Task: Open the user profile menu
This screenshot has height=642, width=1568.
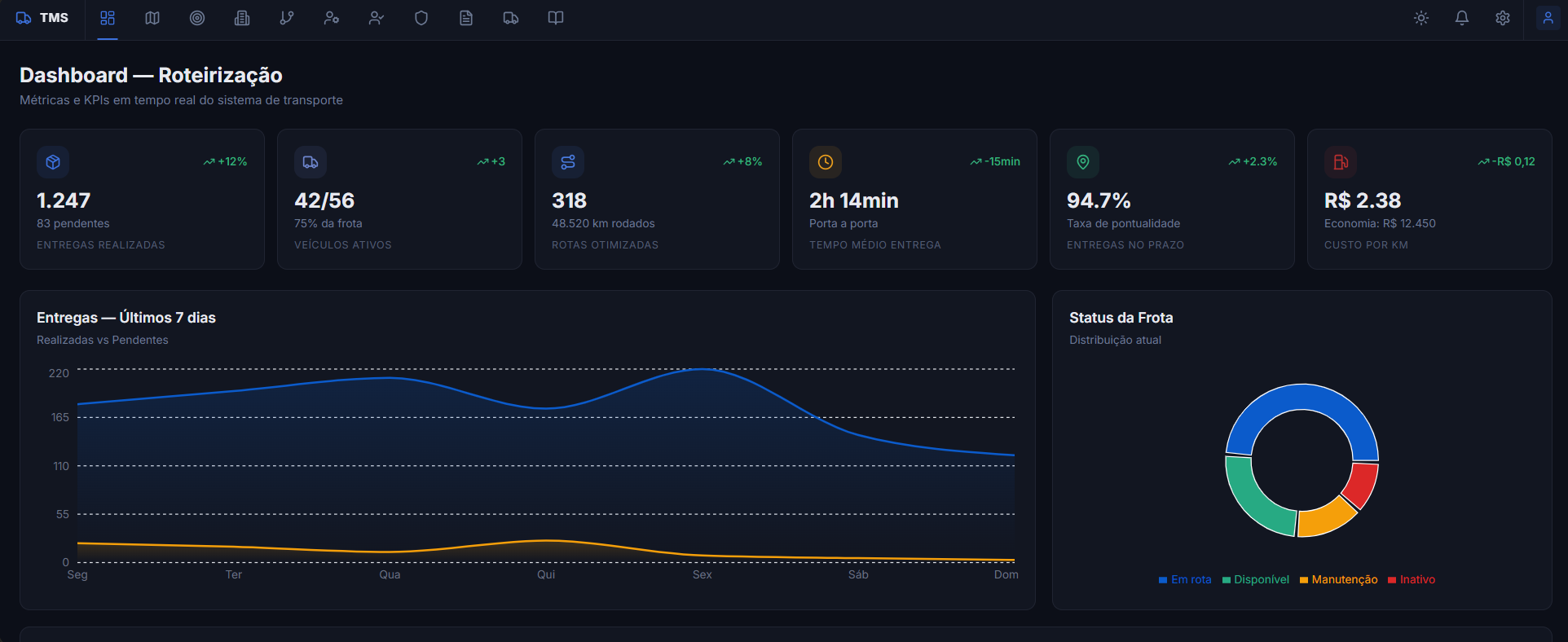Action: [x=1548, y=18]
